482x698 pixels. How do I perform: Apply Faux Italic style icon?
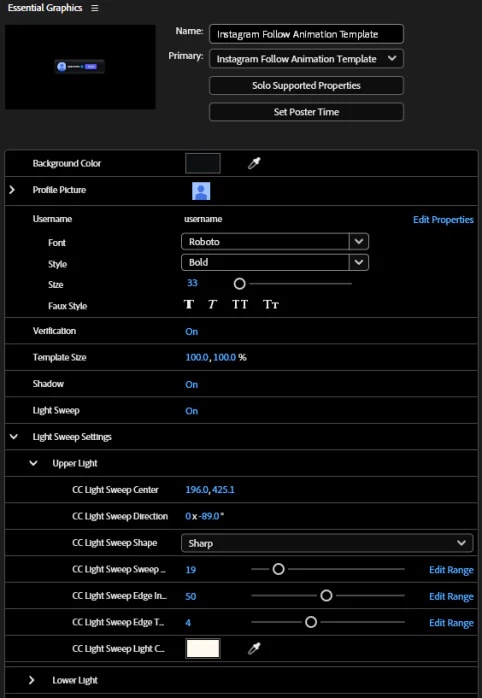(x=212, y=304)
